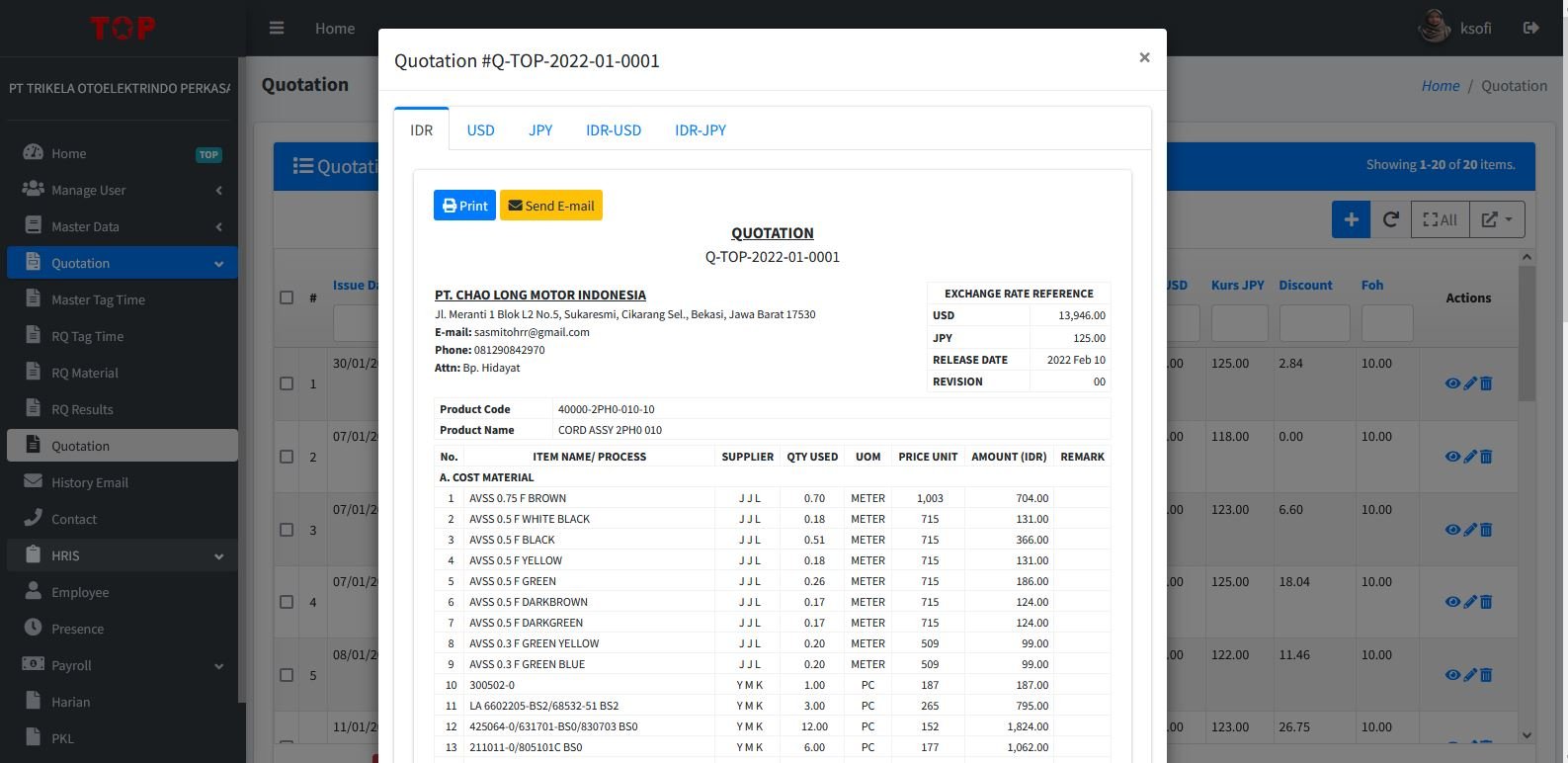Open the export dropdown button

(1497, 219)
